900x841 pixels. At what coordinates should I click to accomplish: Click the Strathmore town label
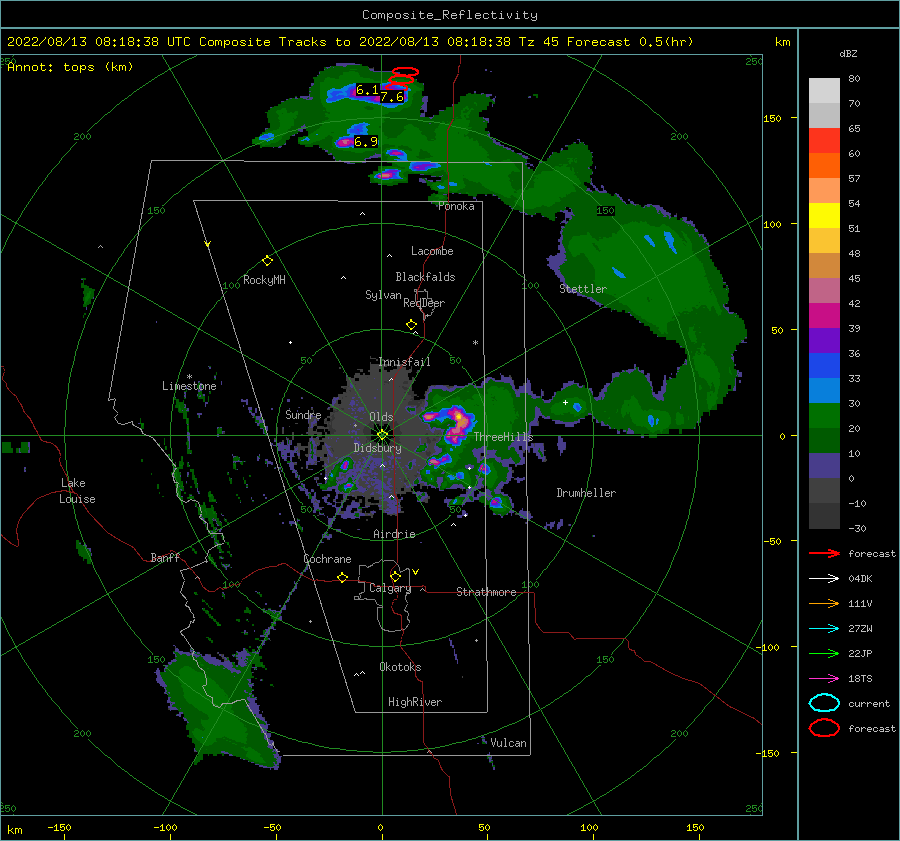point(486,592)
